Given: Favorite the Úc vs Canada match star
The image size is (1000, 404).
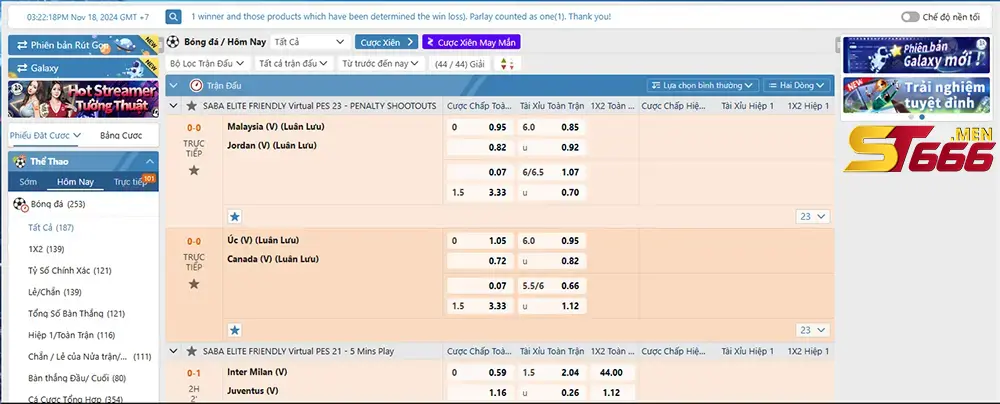Looking at the screenshot, I should click(x=194, y=284).
